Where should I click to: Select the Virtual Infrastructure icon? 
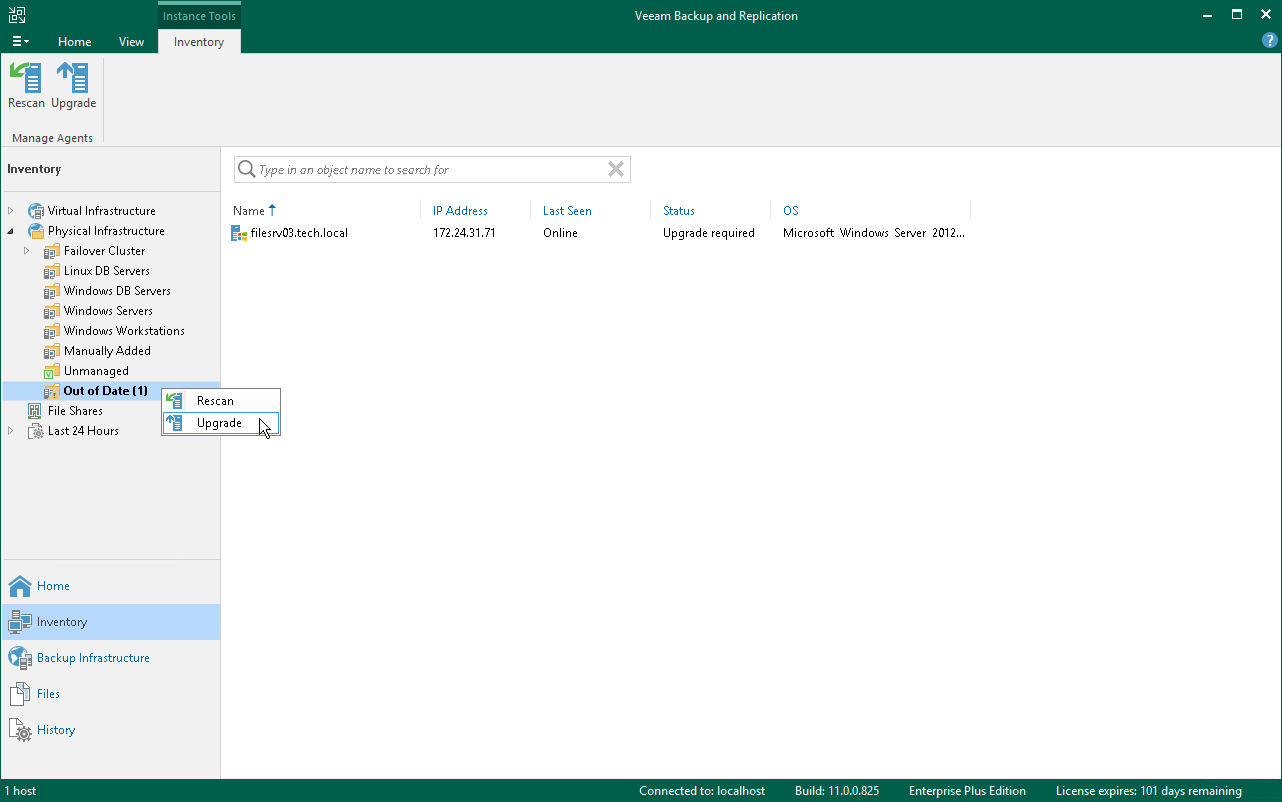[x=36, y=211]
